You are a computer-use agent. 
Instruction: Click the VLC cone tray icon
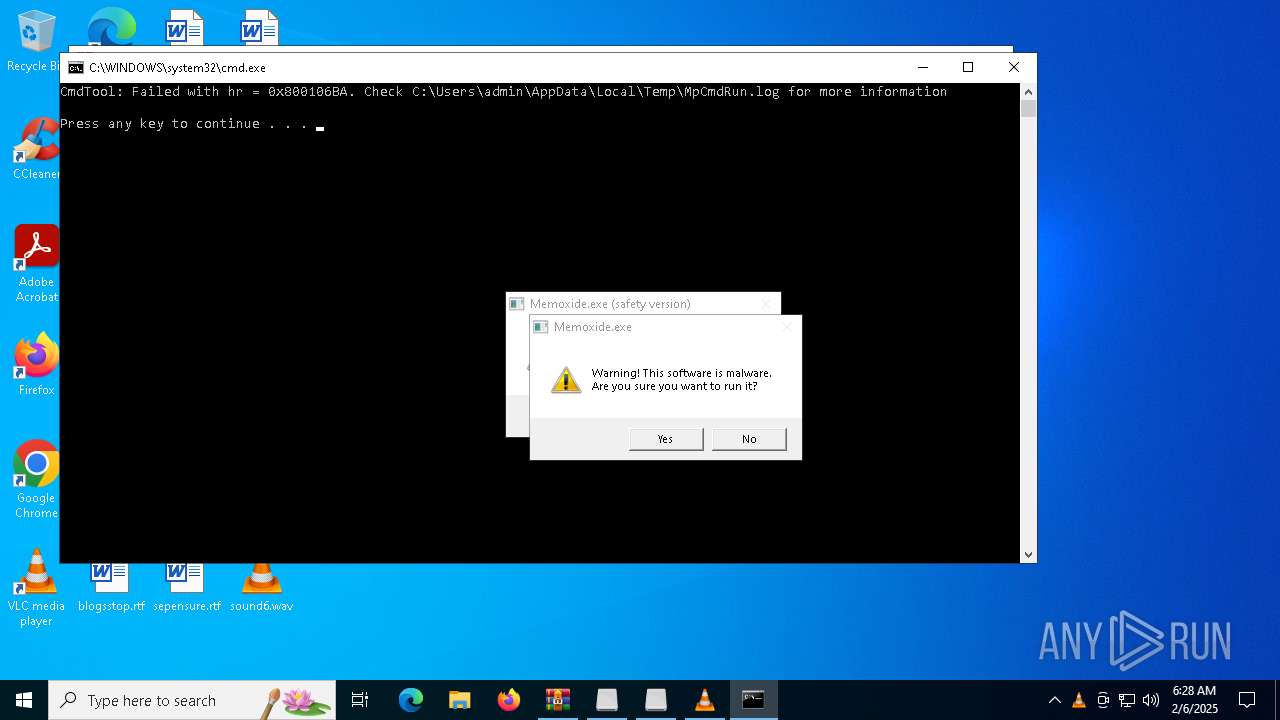tap(1079, 700)
